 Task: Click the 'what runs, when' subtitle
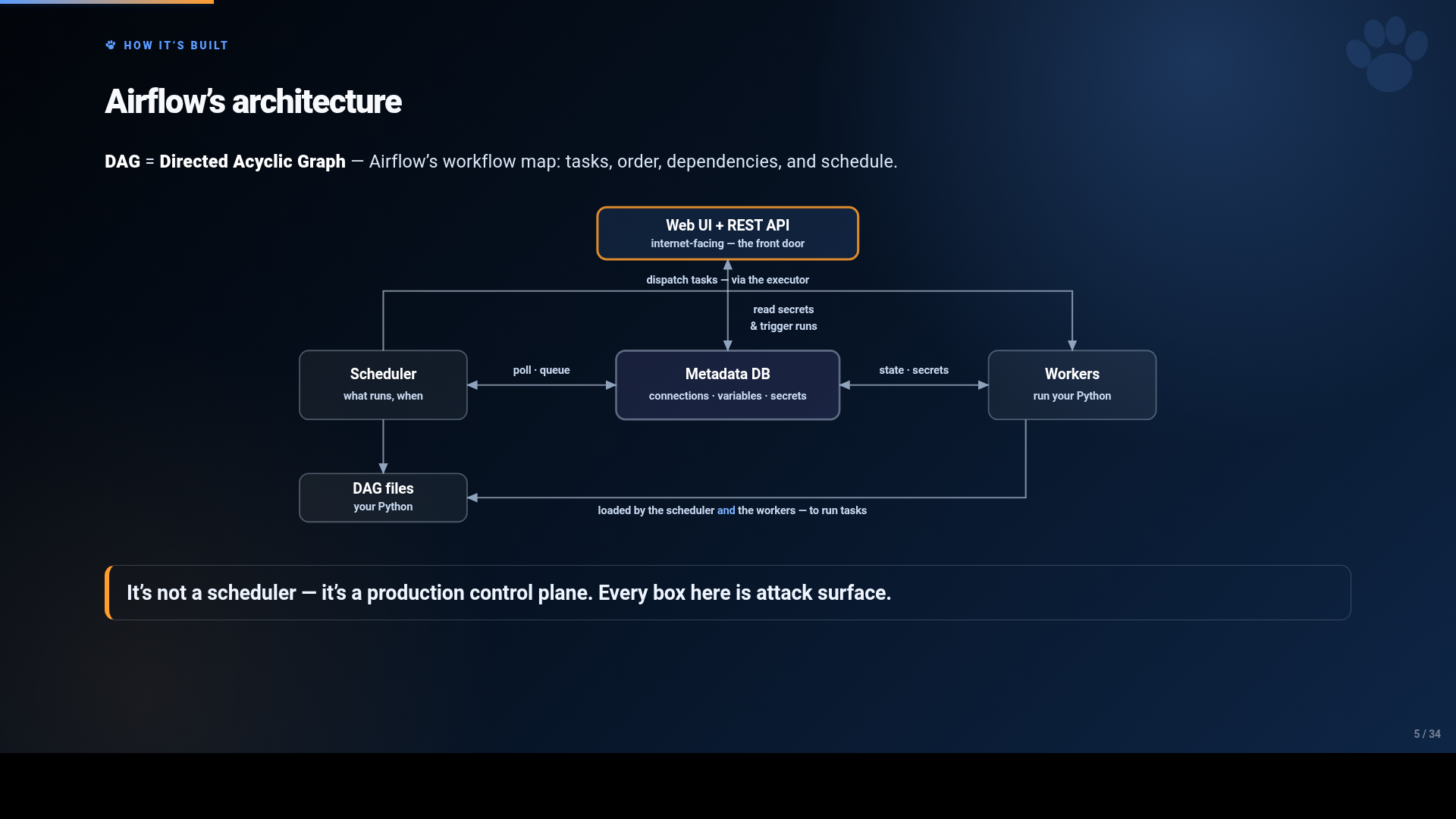383,396
